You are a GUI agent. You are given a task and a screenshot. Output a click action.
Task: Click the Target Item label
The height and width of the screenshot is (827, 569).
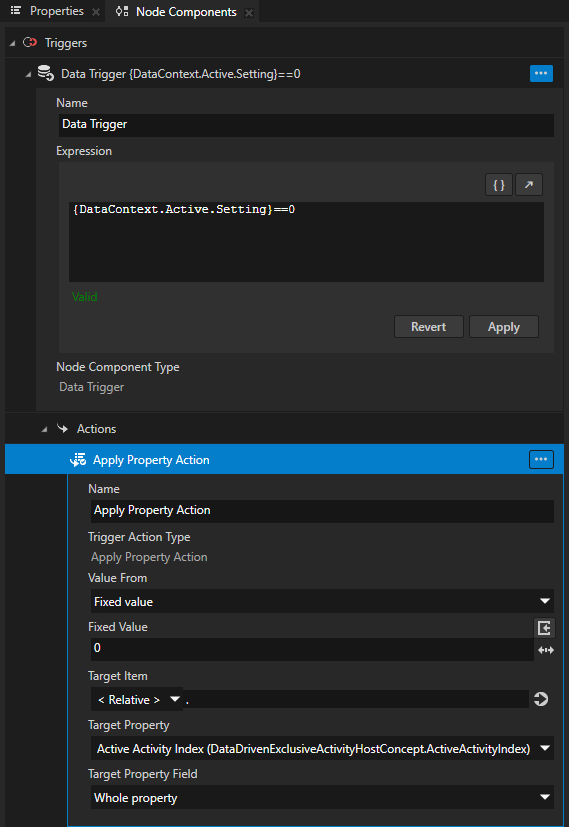(x=118, y=676)
